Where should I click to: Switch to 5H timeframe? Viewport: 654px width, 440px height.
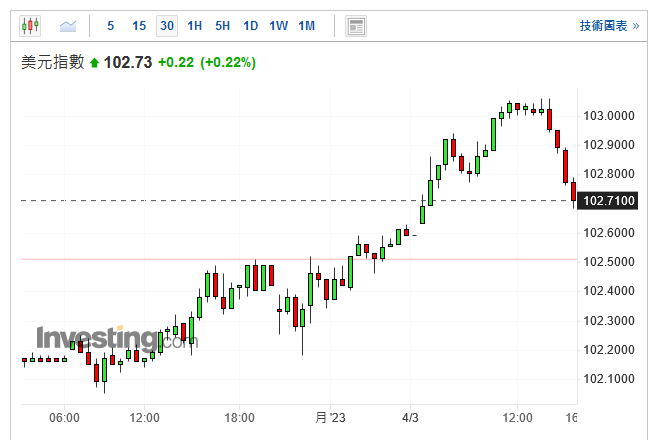pos(222,26)
